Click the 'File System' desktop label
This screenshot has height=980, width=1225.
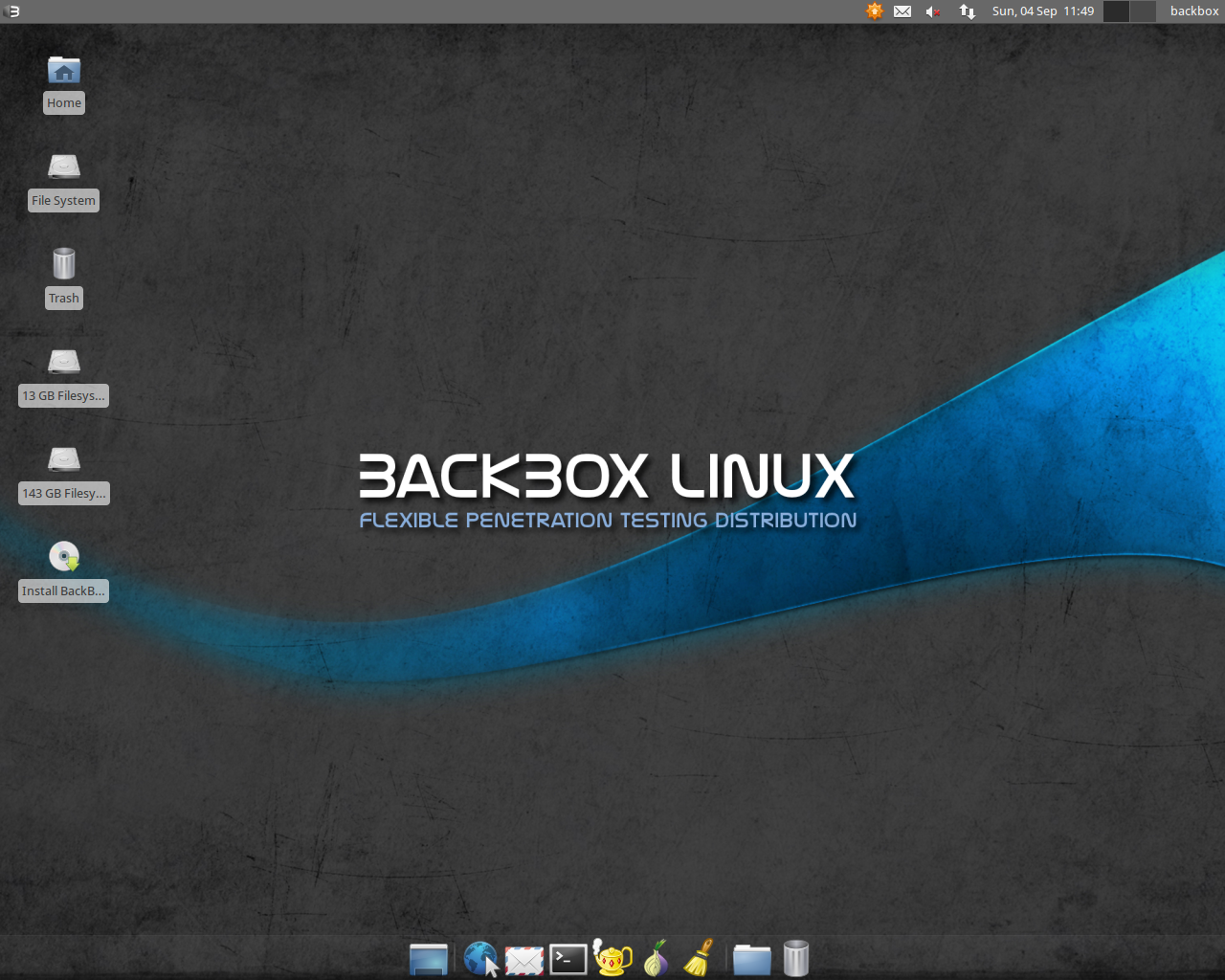pos(64,201)
